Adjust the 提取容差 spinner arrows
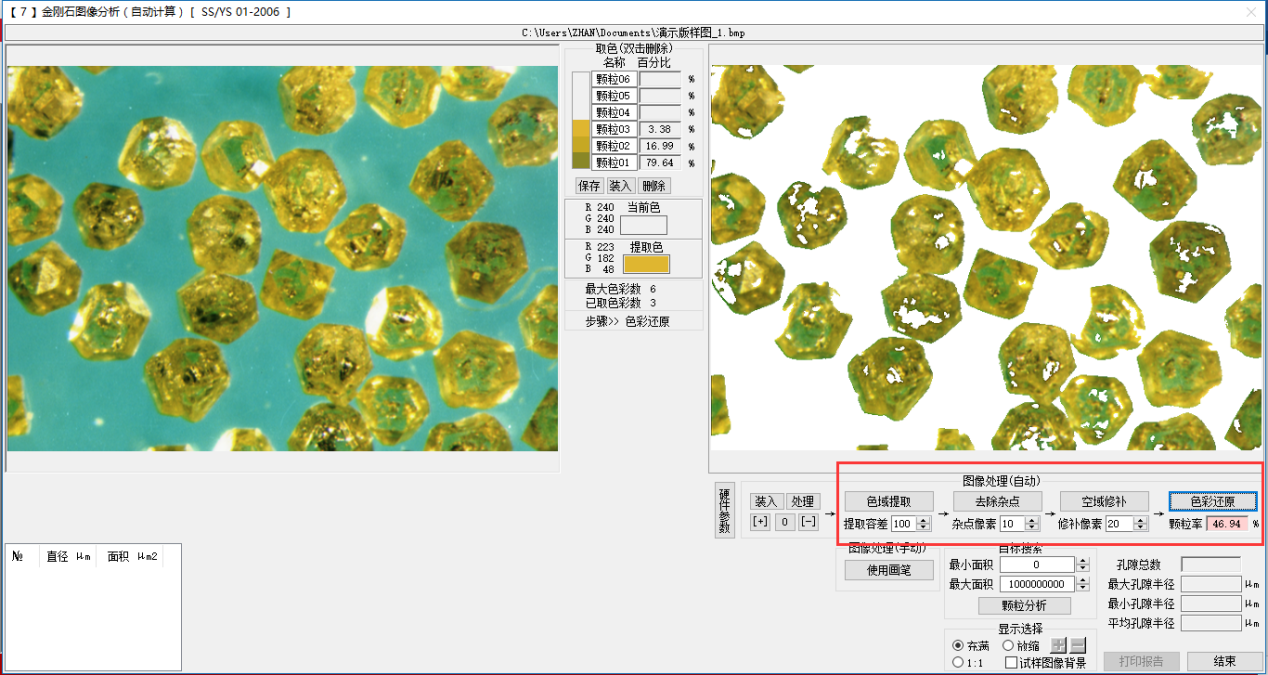The height and width of the screenshot is (675, 1268). coord(923,523)
